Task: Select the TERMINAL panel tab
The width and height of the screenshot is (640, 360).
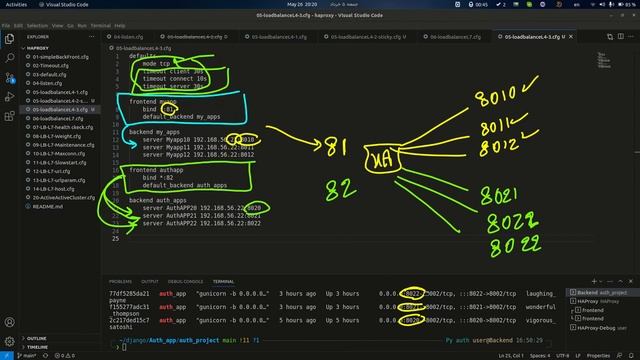Action: click(223, 282)
